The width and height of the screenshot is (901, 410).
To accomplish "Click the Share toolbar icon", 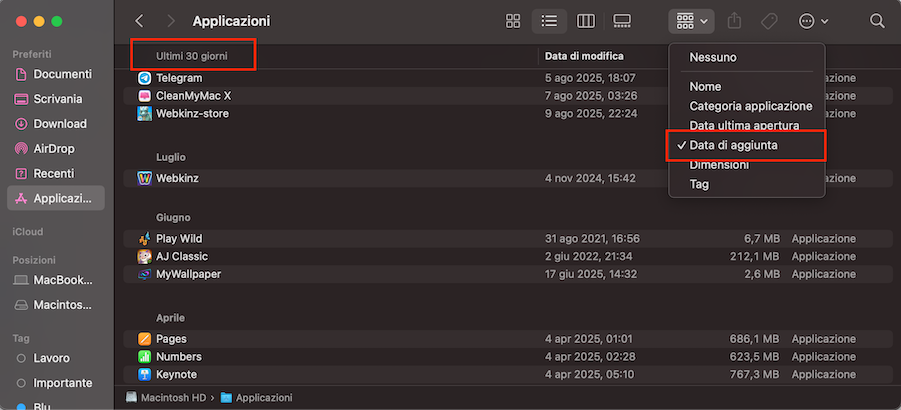I will coord(735,21).
